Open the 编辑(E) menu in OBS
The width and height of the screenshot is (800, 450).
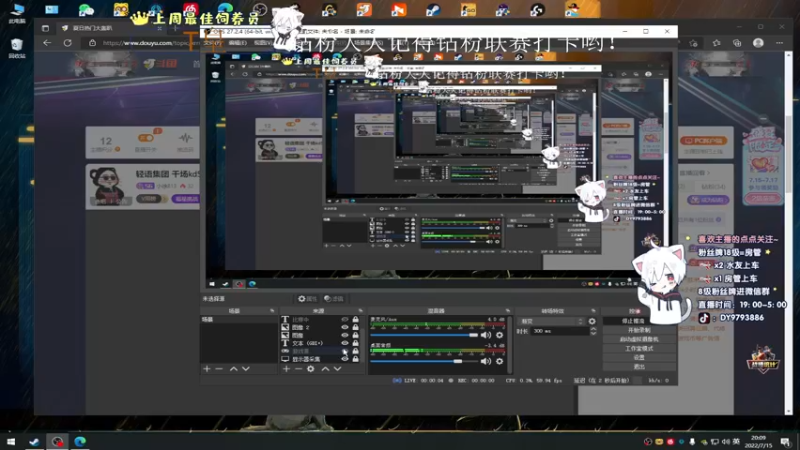pyautogui.click(x=238, y=43)
